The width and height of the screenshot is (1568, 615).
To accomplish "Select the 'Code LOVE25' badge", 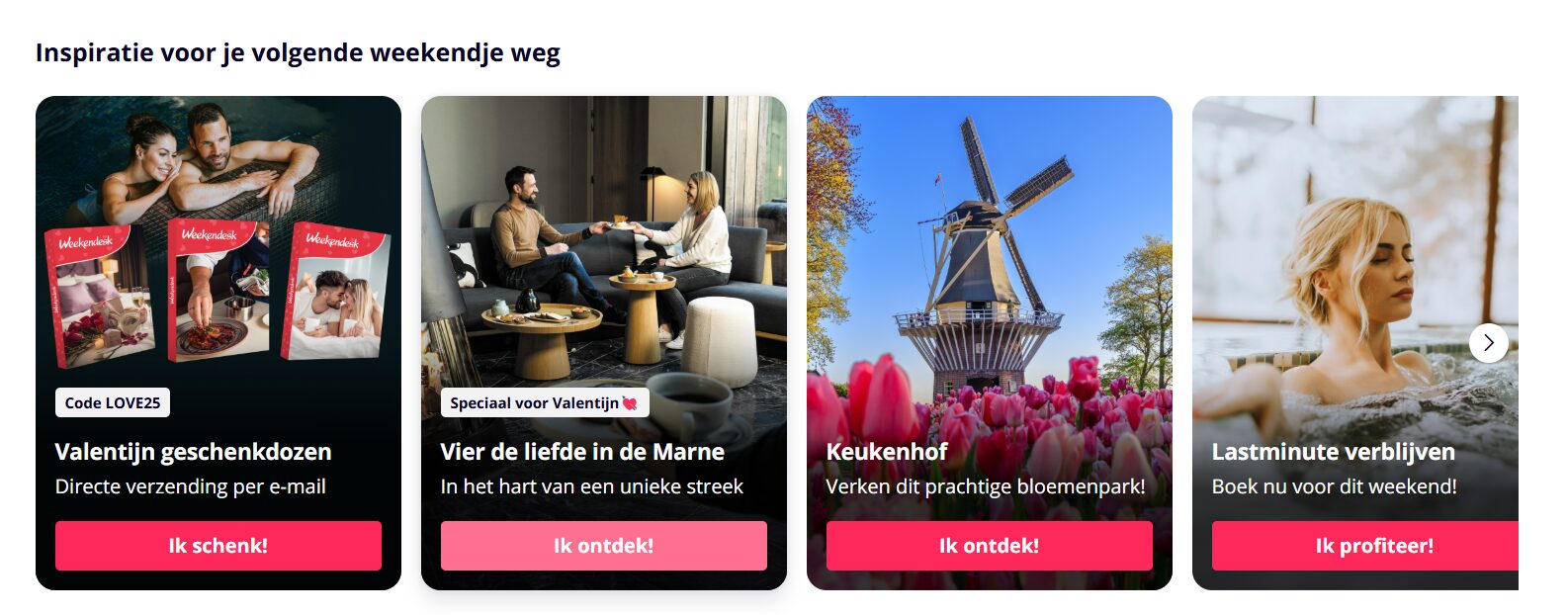I will click(x=113, y=402).
